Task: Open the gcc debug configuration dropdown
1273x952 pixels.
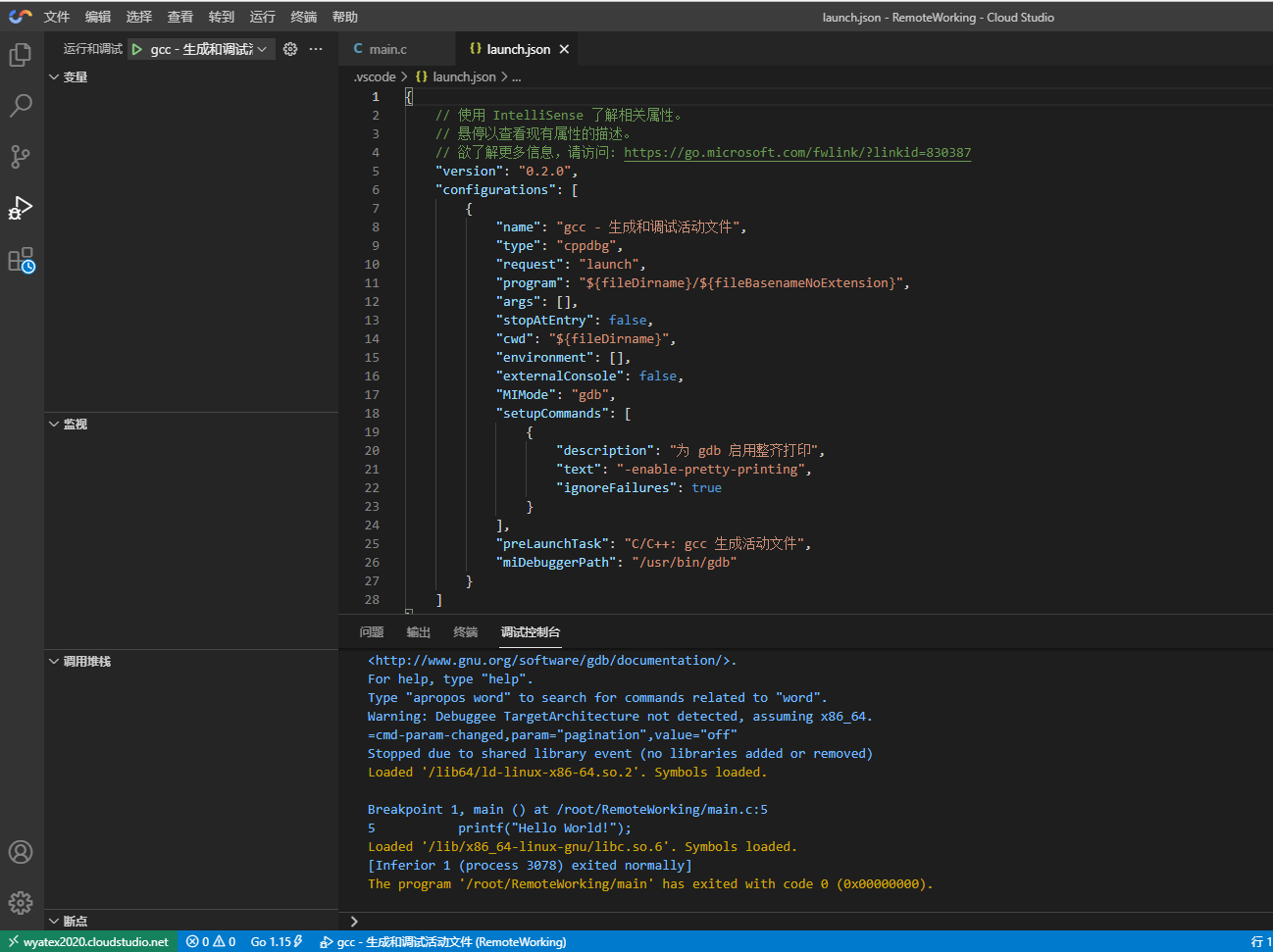Action: click(208, 49)
